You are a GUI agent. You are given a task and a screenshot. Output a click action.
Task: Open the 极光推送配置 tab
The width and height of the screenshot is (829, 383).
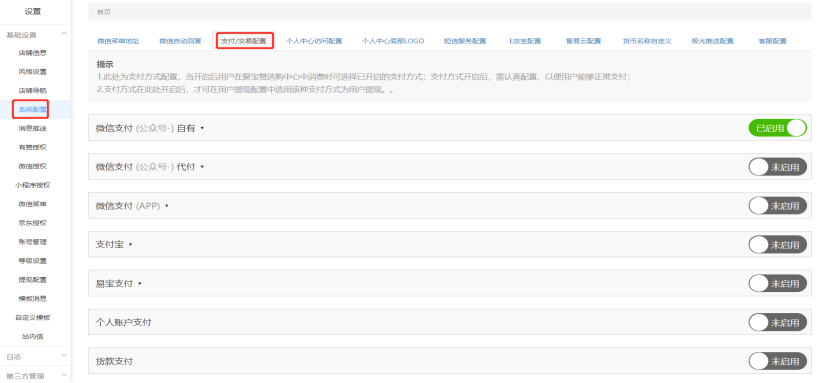pos(712,41)
